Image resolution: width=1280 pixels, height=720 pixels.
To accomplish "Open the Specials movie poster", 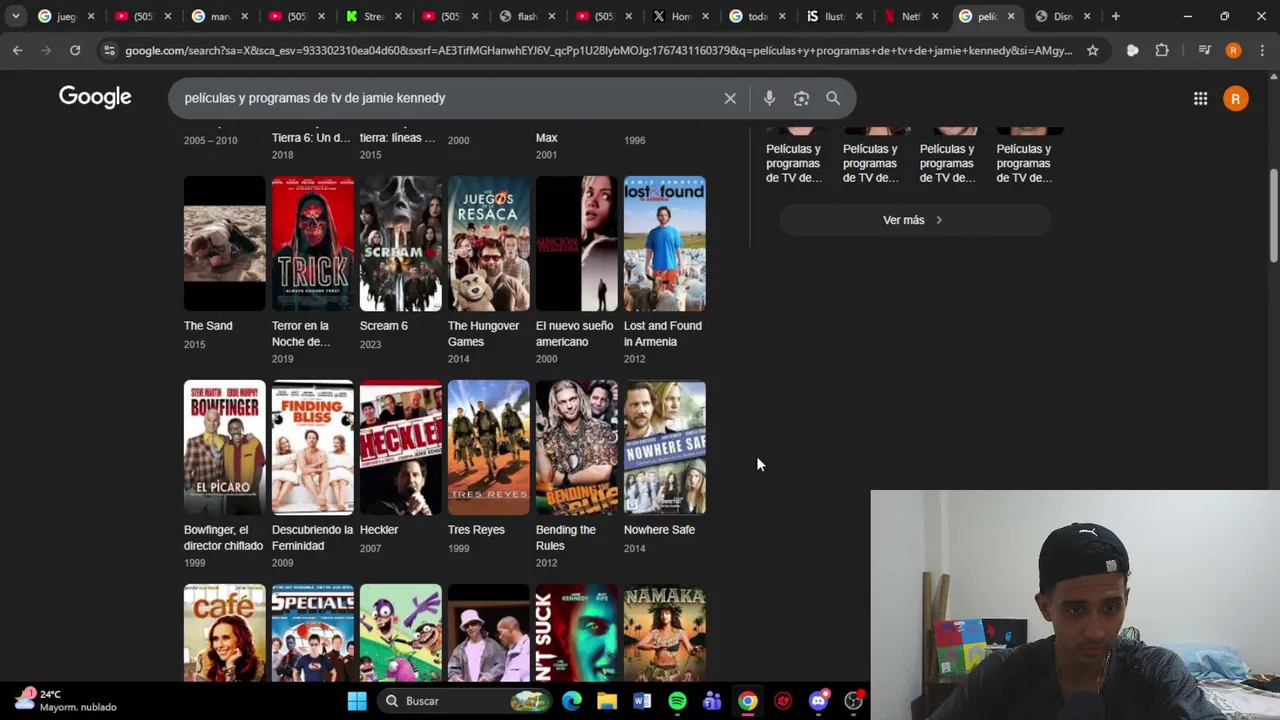I will [x=313, y=633].
